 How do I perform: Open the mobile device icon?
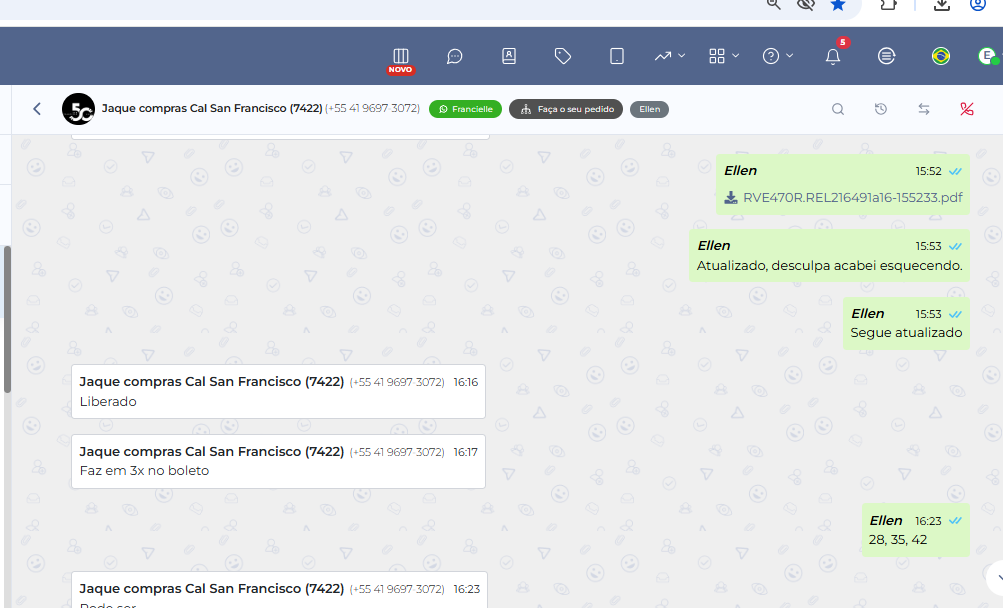(617, 56)
